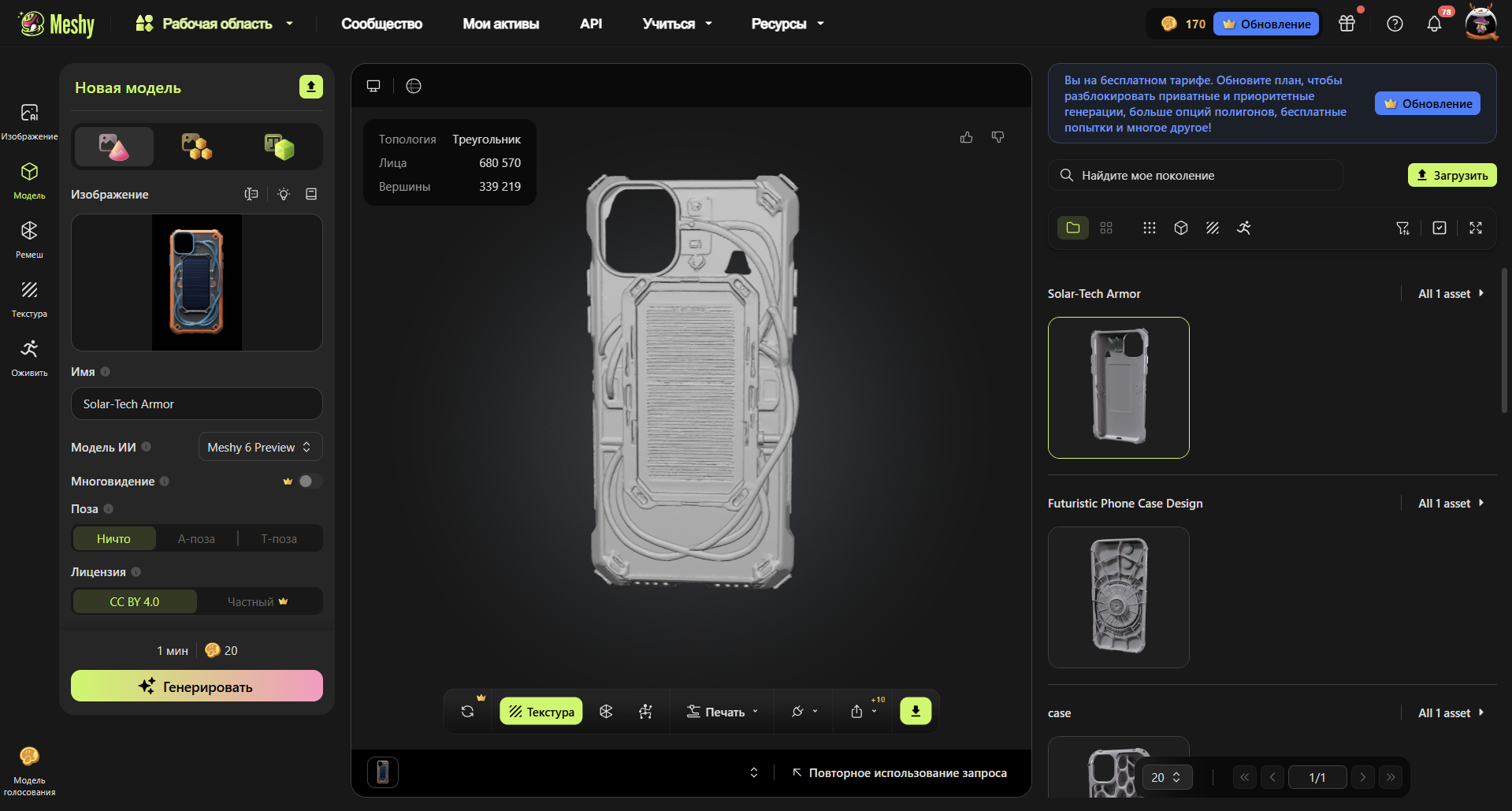Image resolution: width=1512 pixels, height=811 pixels.
Task: Expand the prompt panel chevron below viewport
Action: click(754, 772)
